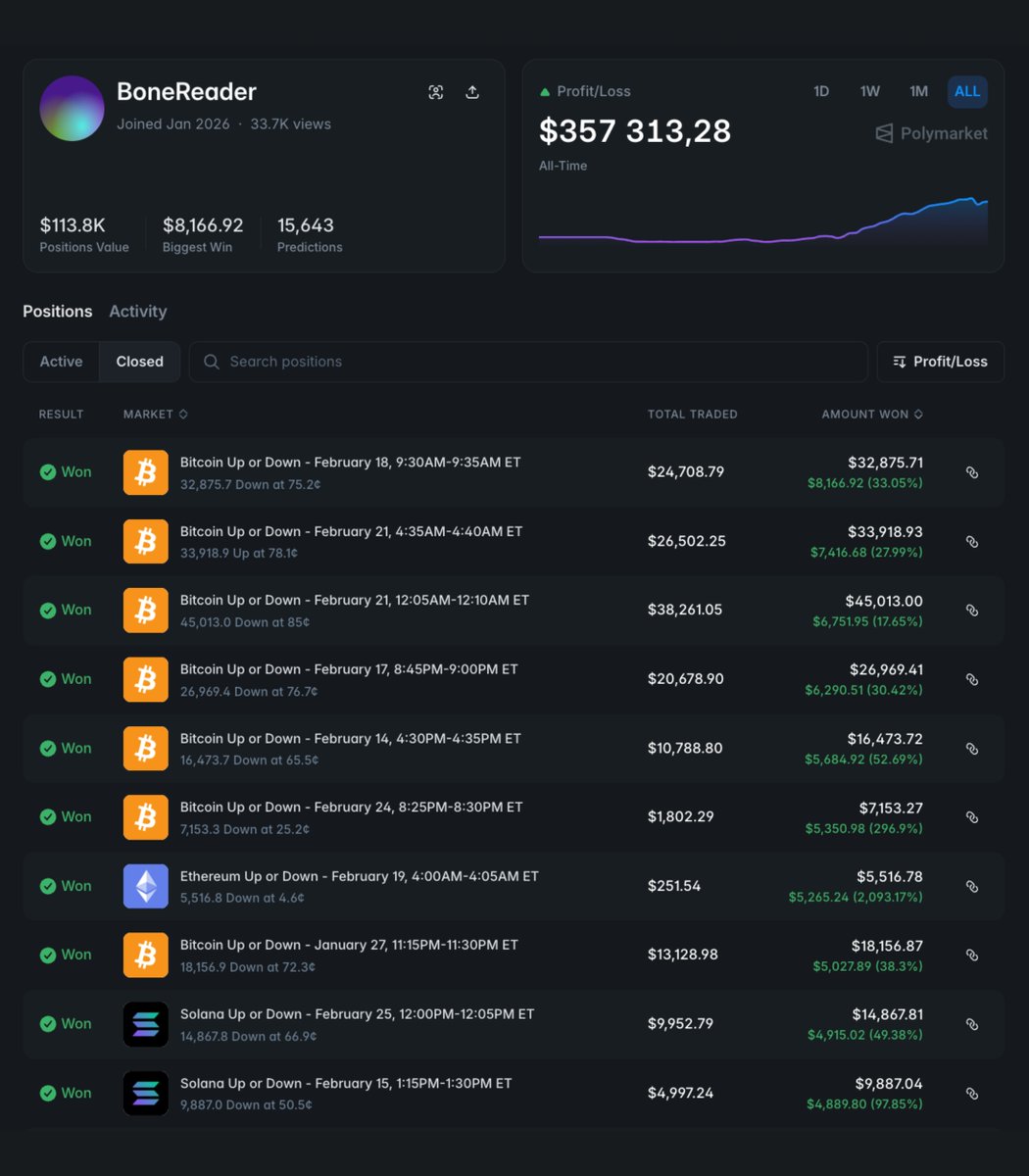Viewport: 1029px width, 1176px height.
Task: Click the Polymarket logo in Profit/Loss card
Action: point(931,133)
